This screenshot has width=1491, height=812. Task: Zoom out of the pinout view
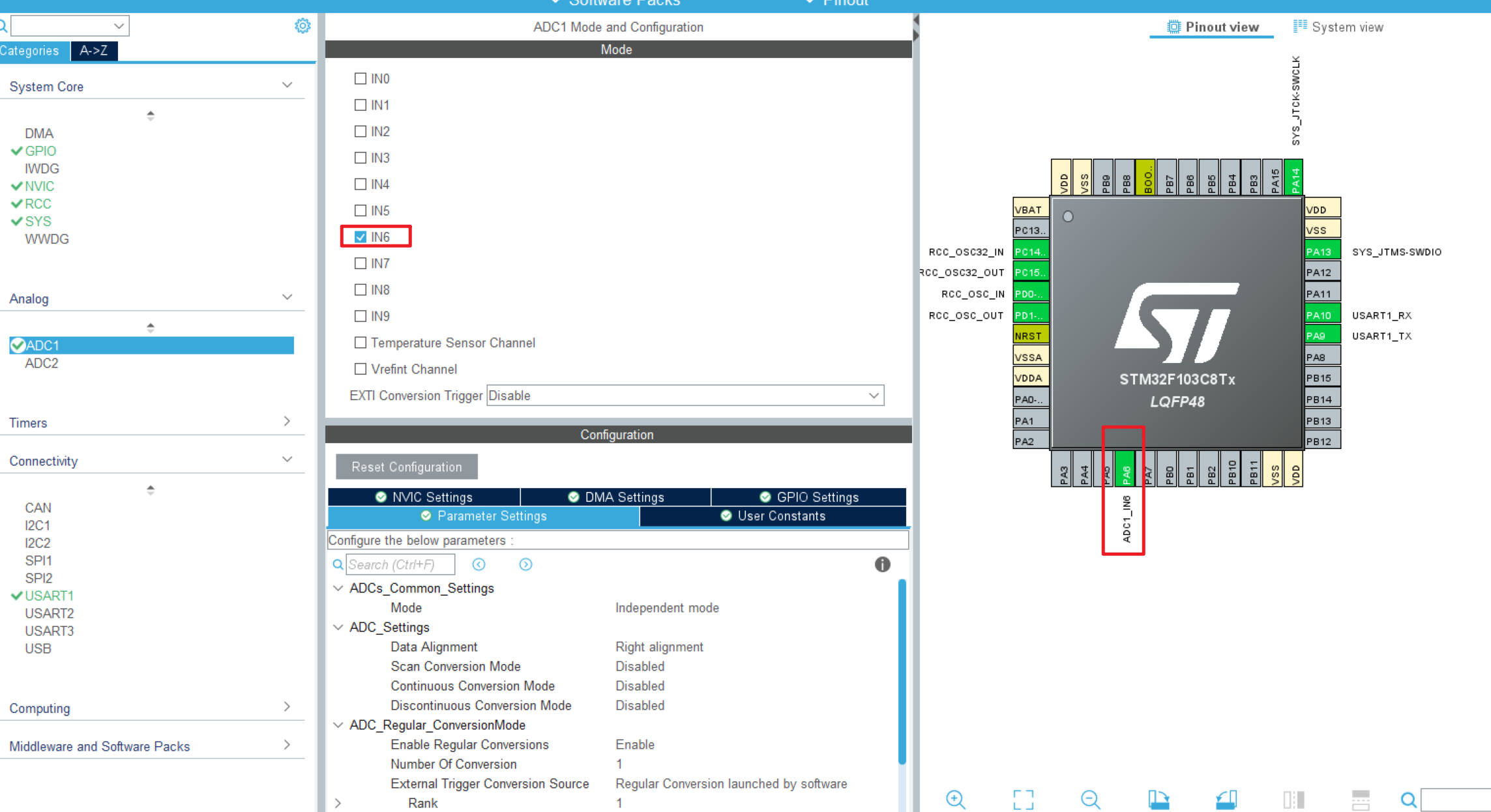(1090, 799)
